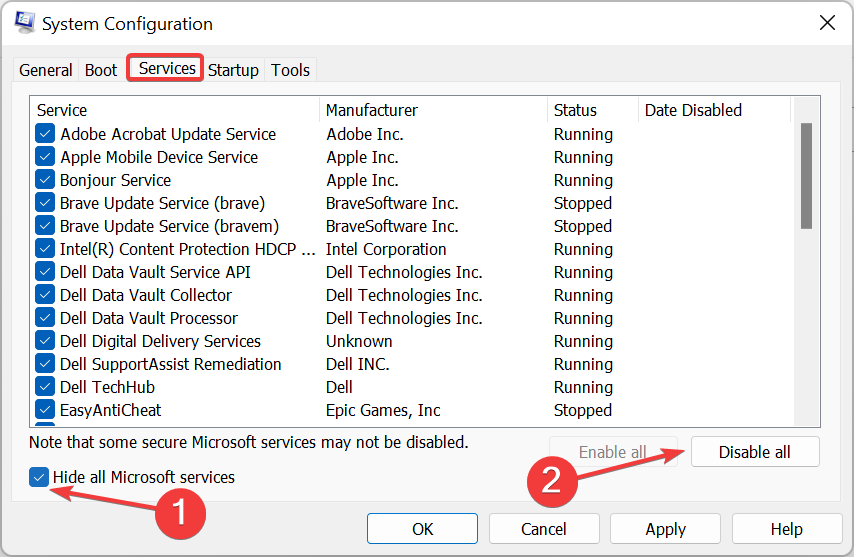
Task: Open the Boot tab
Action: coord(101,70)
